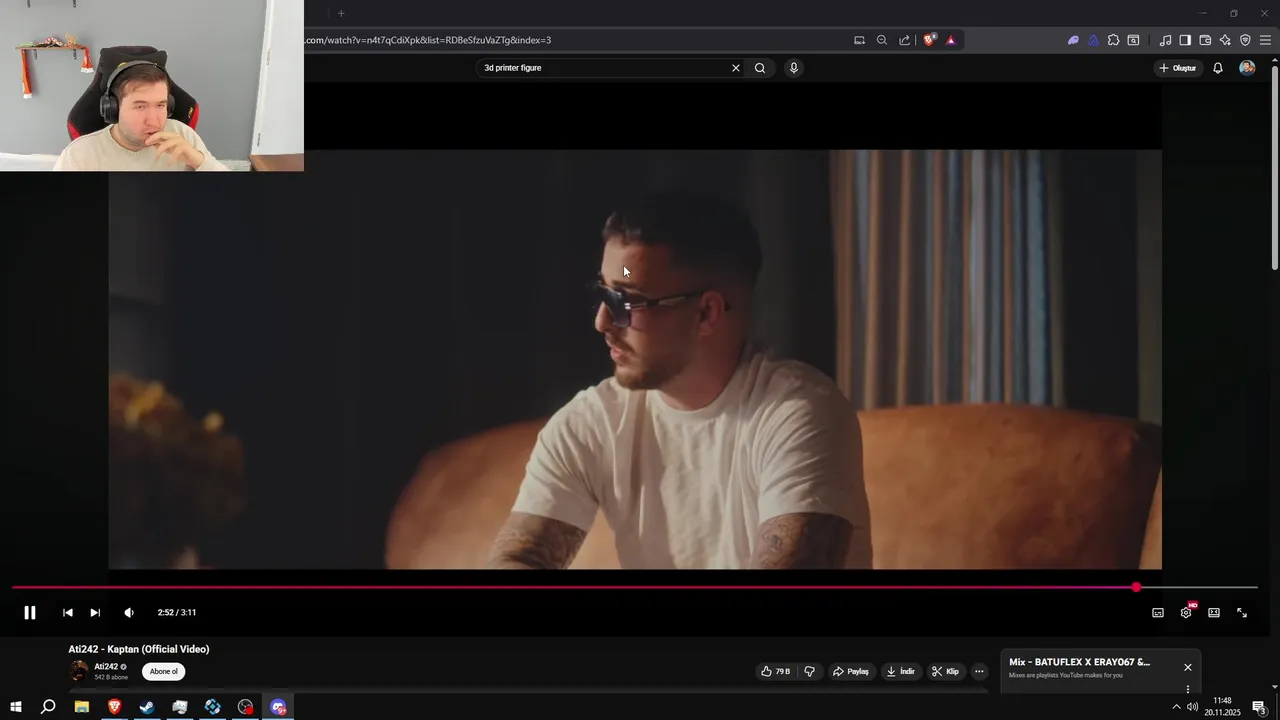Click the install app icon in address bar
This screenshot has height=720, width=1280.
point(859,40)
